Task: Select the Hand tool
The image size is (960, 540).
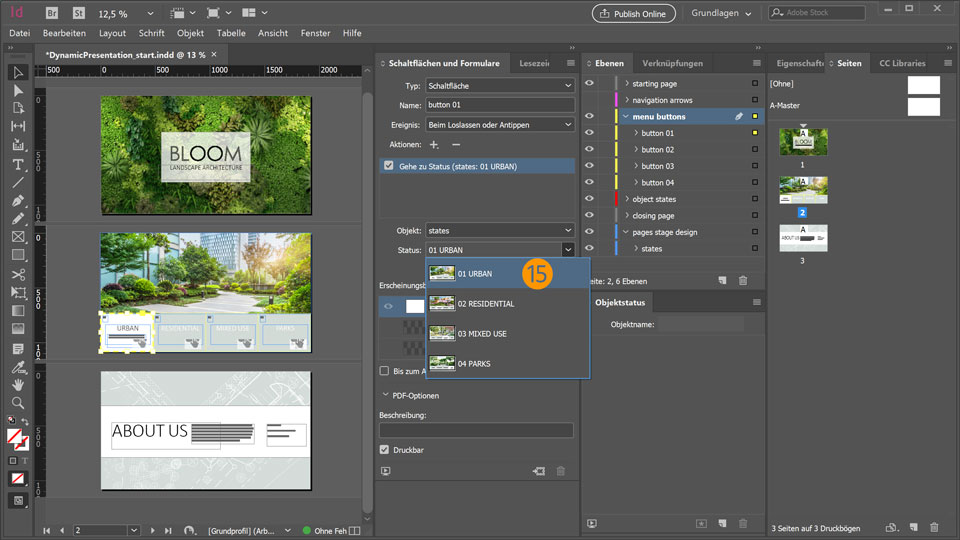Action: tap(18, 385)
